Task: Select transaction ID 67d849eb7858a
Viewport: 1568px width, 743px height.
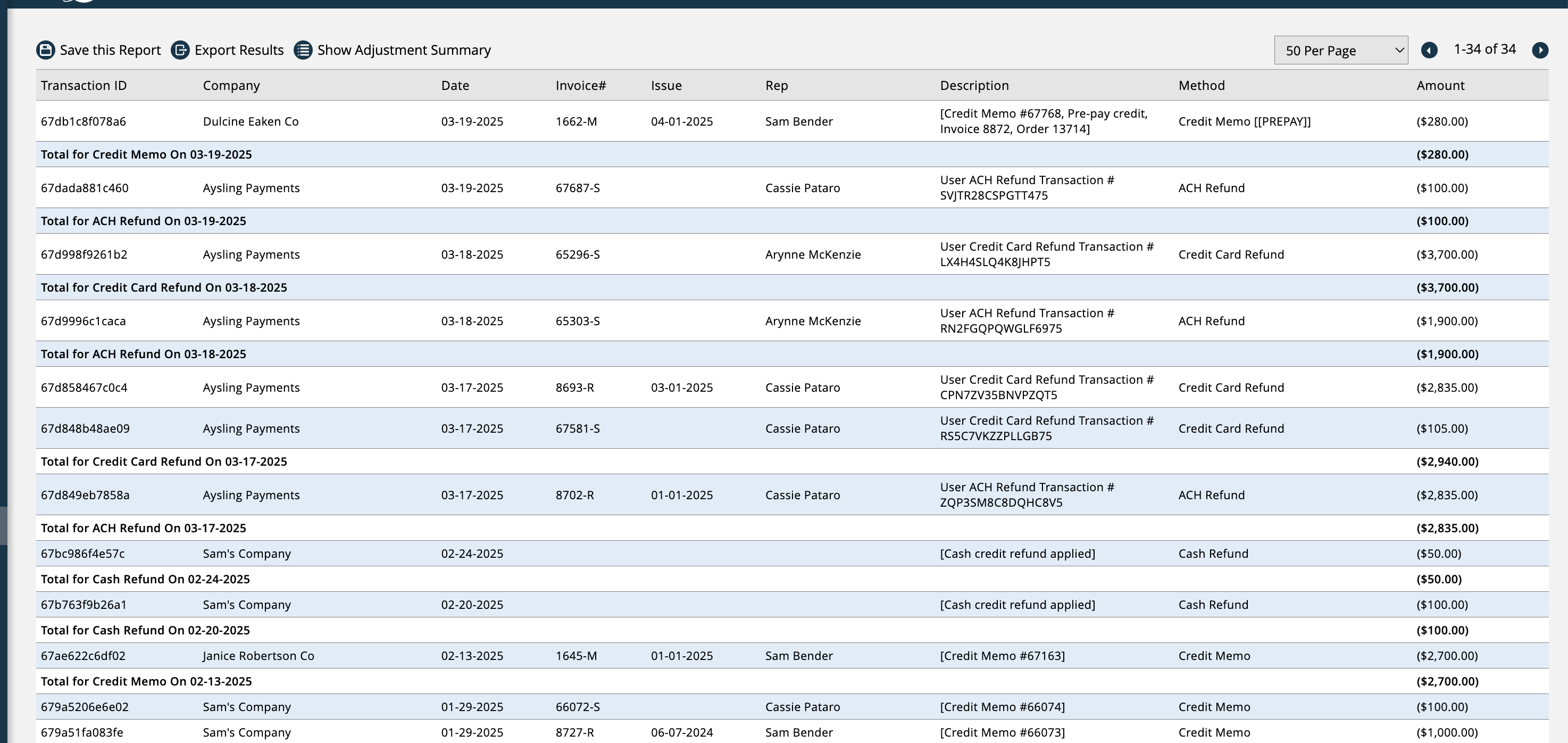Action: pos(85,494)
